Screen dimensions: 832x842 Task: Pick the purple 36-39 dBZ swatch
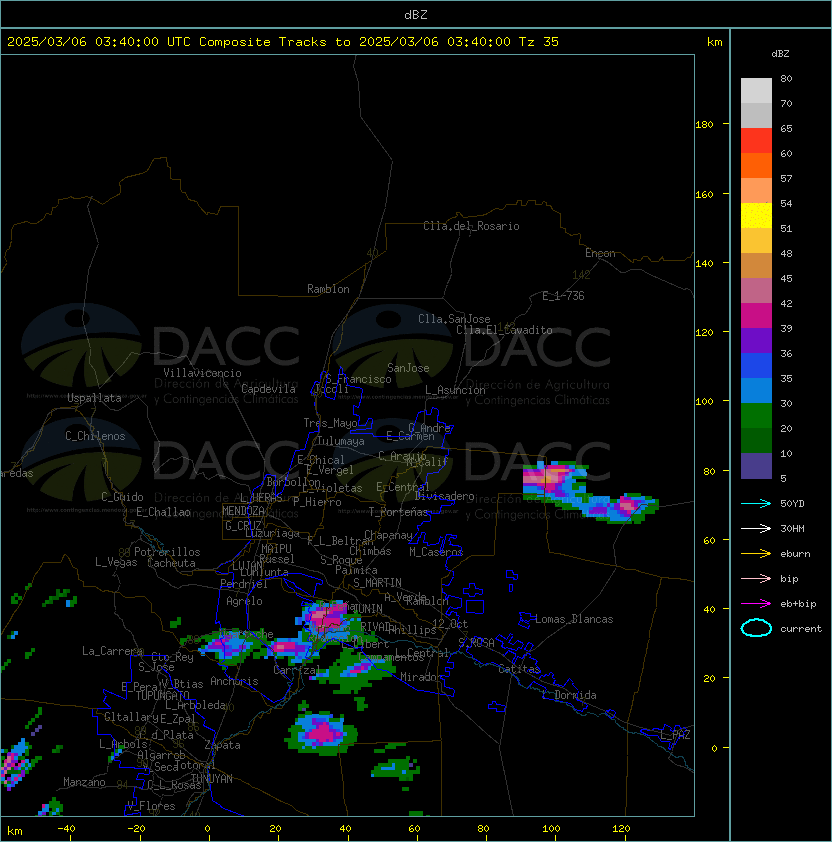(756, 341)
